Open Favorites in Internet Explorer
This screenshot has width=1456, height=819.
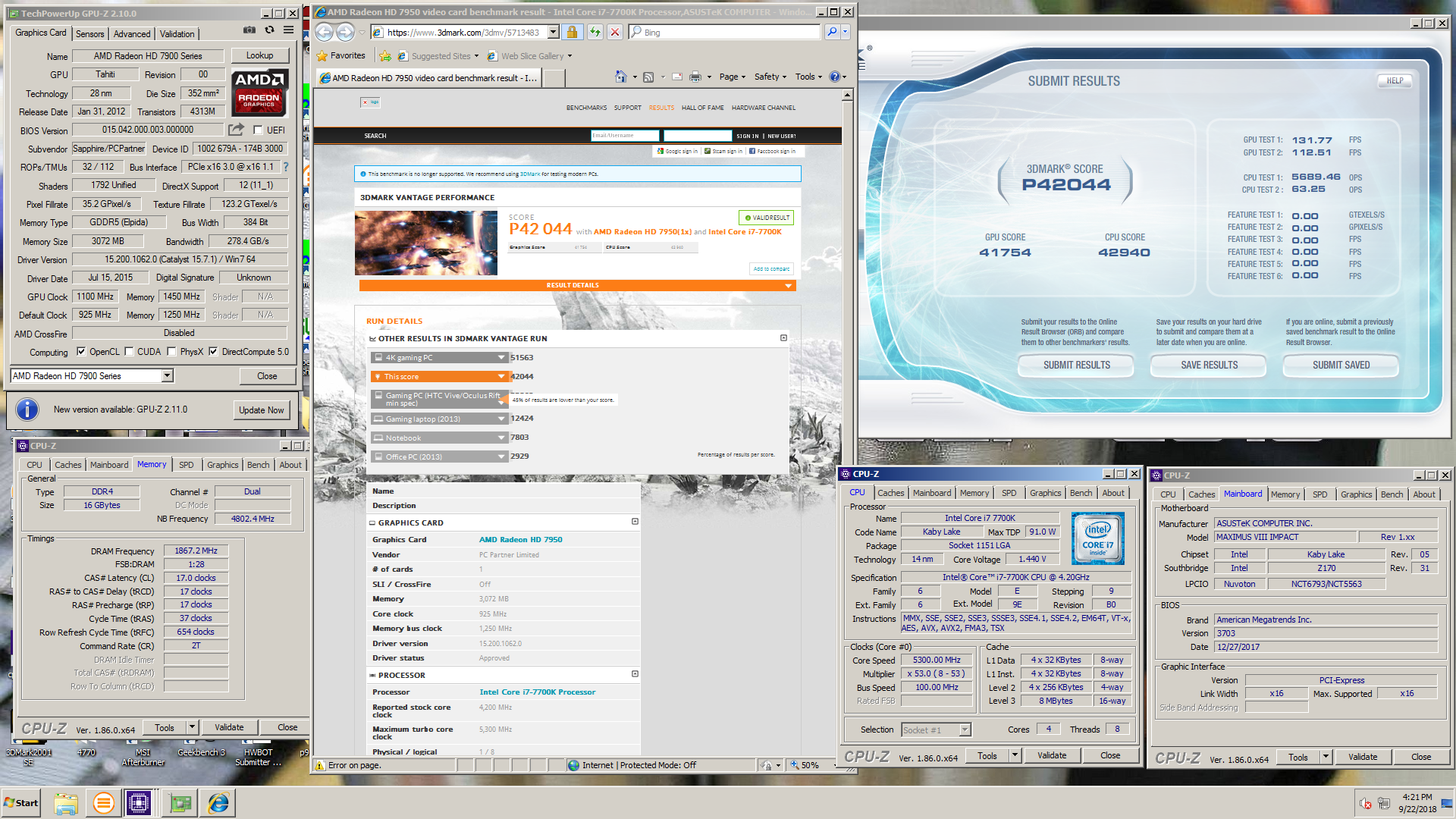point(341,55)
